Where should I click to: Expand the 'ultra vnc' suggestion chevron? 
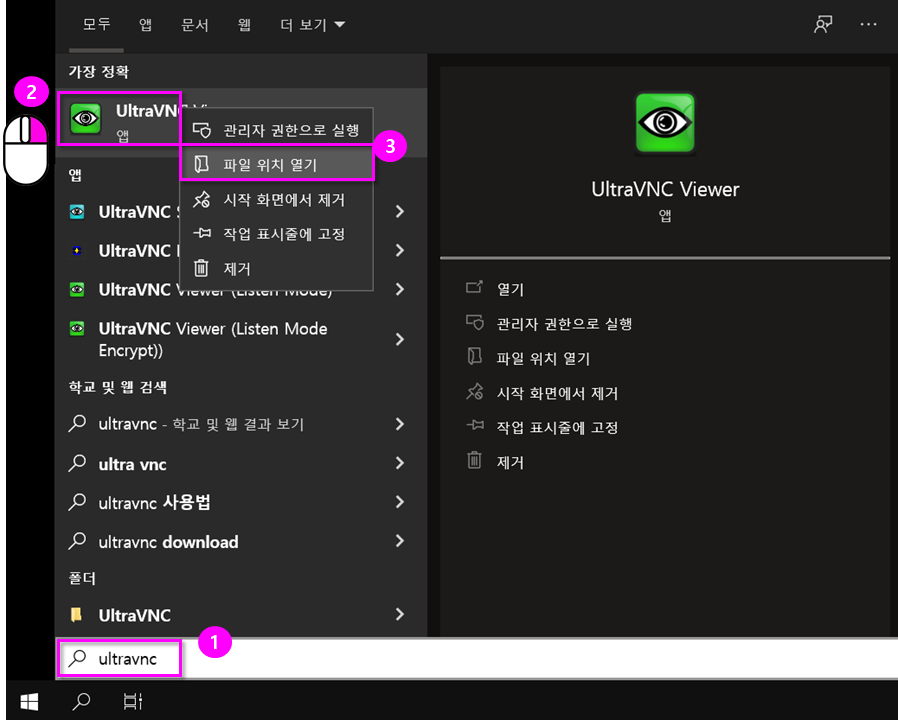400,463
